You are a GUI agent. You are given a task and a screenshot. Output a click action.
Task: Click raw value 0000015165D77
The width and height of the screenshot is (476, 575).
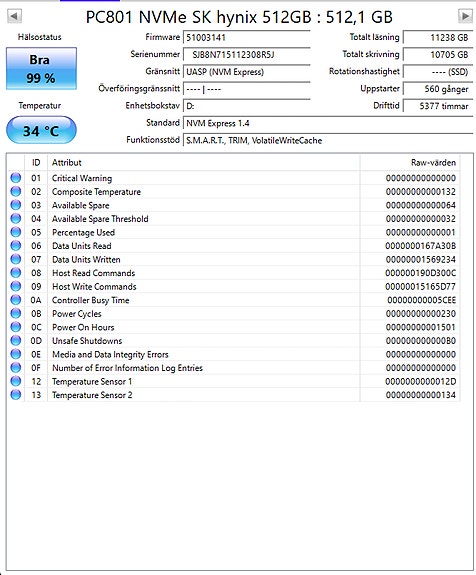tap(421, 287)
